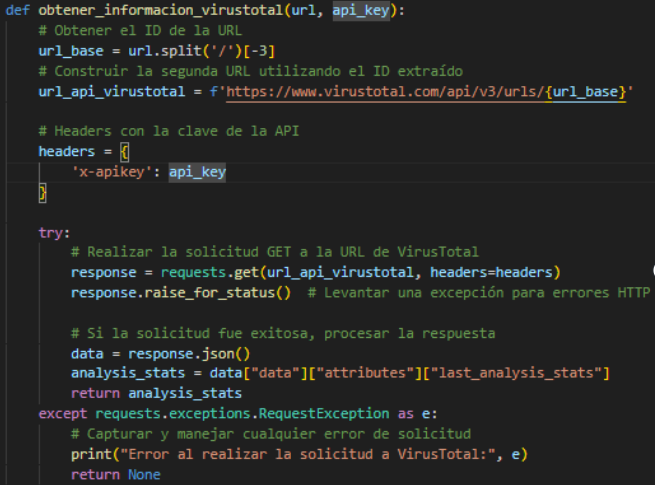Click closing brace of headers dictionary
This screenshot has width=655, height=485.
coord(43,192)
